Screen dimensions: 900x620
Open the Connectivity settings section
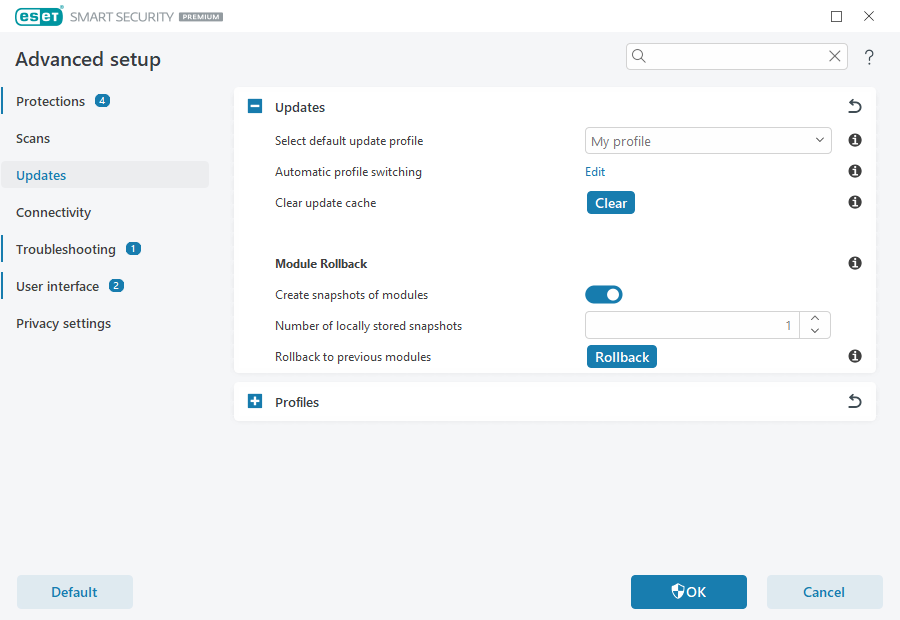[53, 212]
